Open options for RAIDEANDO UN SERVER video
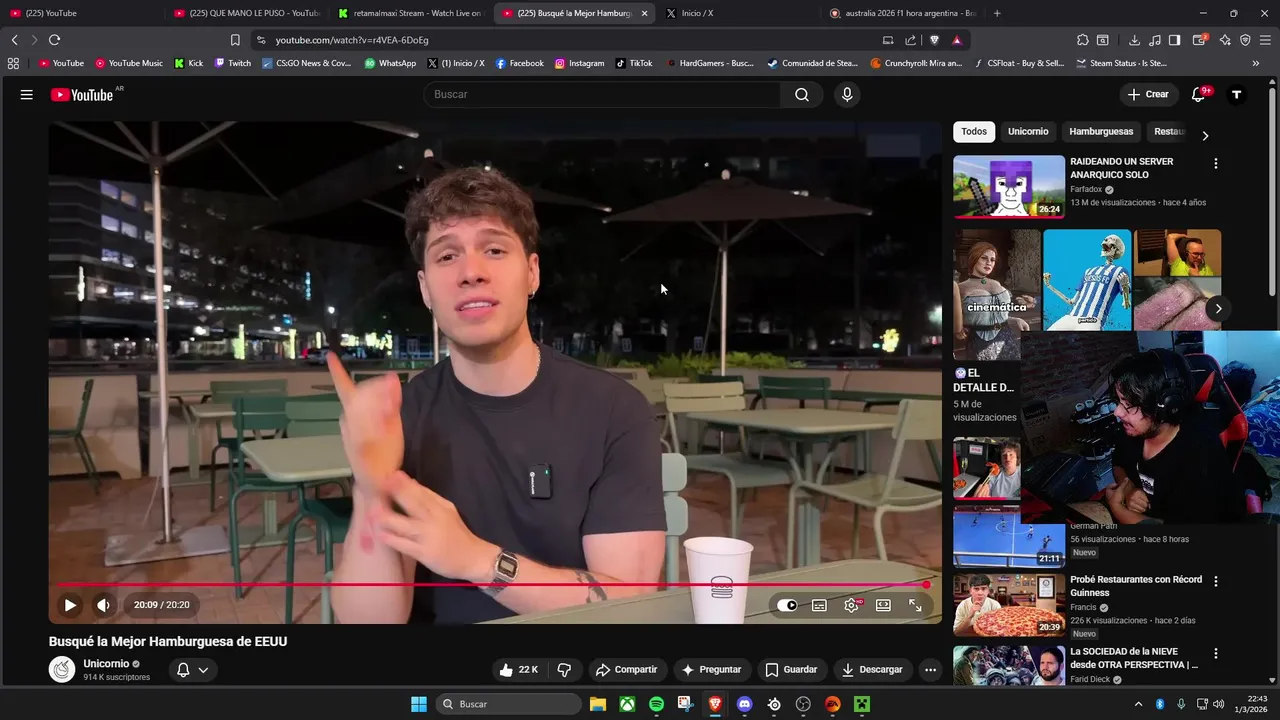 click(1216, 163)
